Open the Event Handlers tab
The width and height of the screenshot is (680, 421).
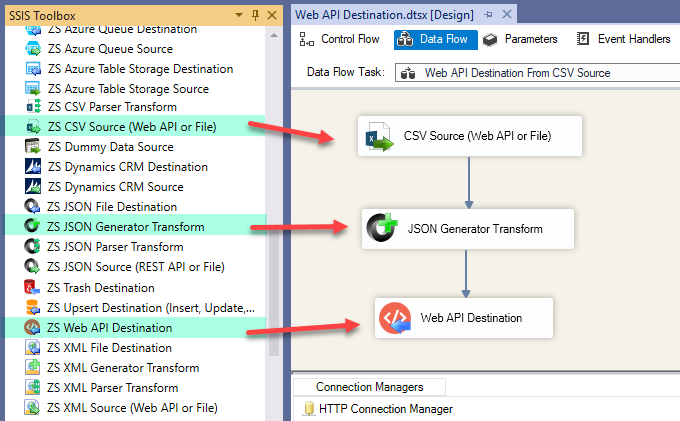pos(624,39)
